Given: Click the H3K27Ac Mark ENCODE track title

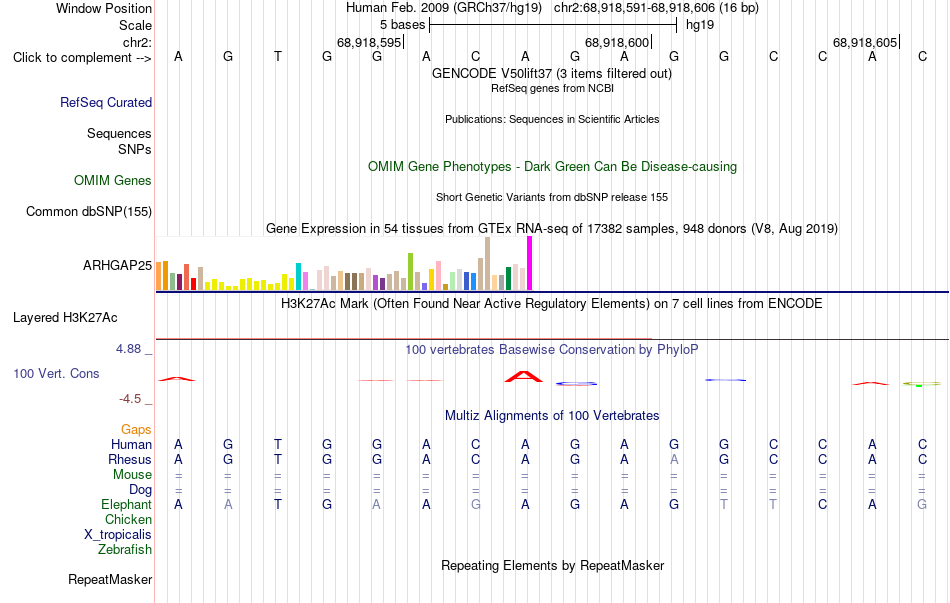Looking at the screenshot, I should (552, 304).
